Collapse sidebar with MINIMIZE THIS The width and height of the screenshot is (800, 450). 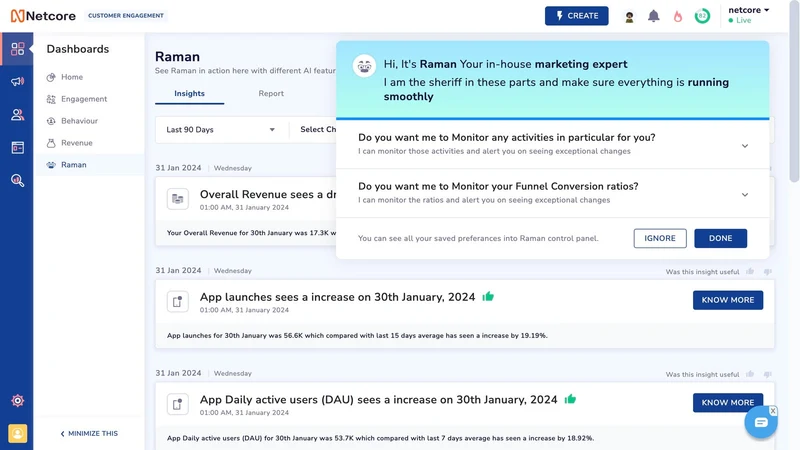(89, 433)
